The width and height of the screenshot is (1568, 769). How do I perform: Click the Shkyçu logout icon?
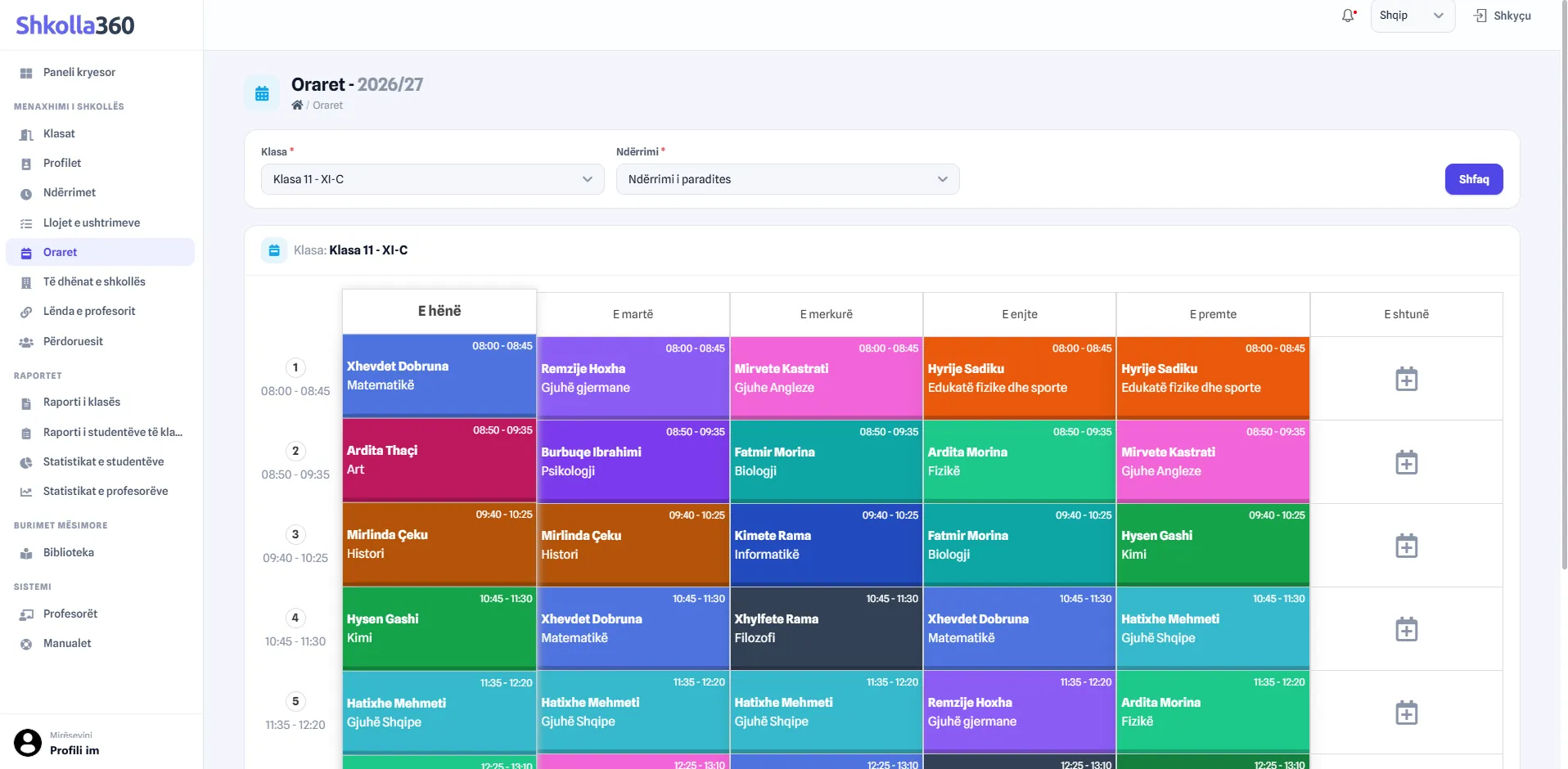1480,16
